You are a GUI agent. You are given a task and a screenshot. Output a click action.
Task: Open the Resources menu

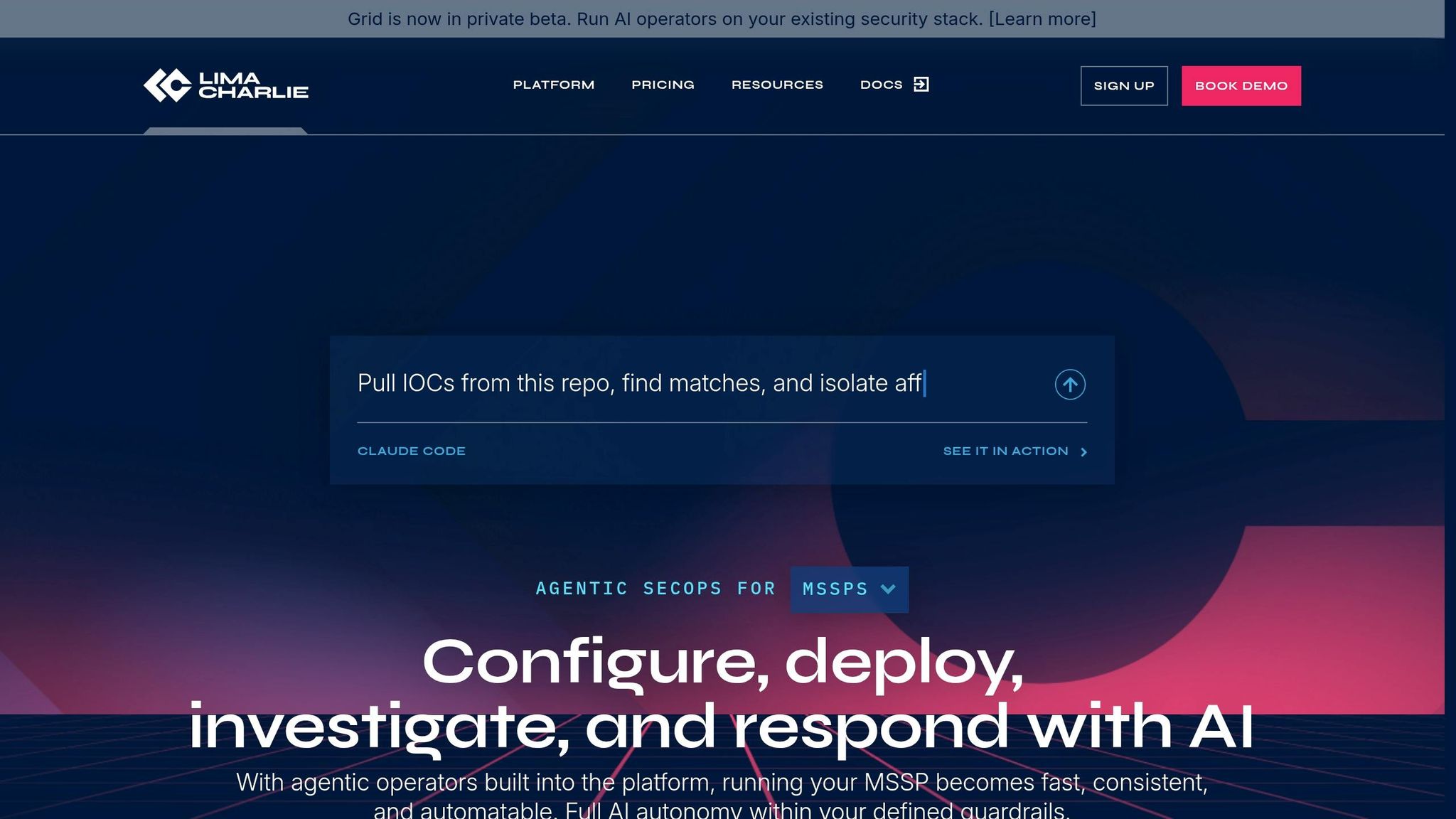coord(777,85)
